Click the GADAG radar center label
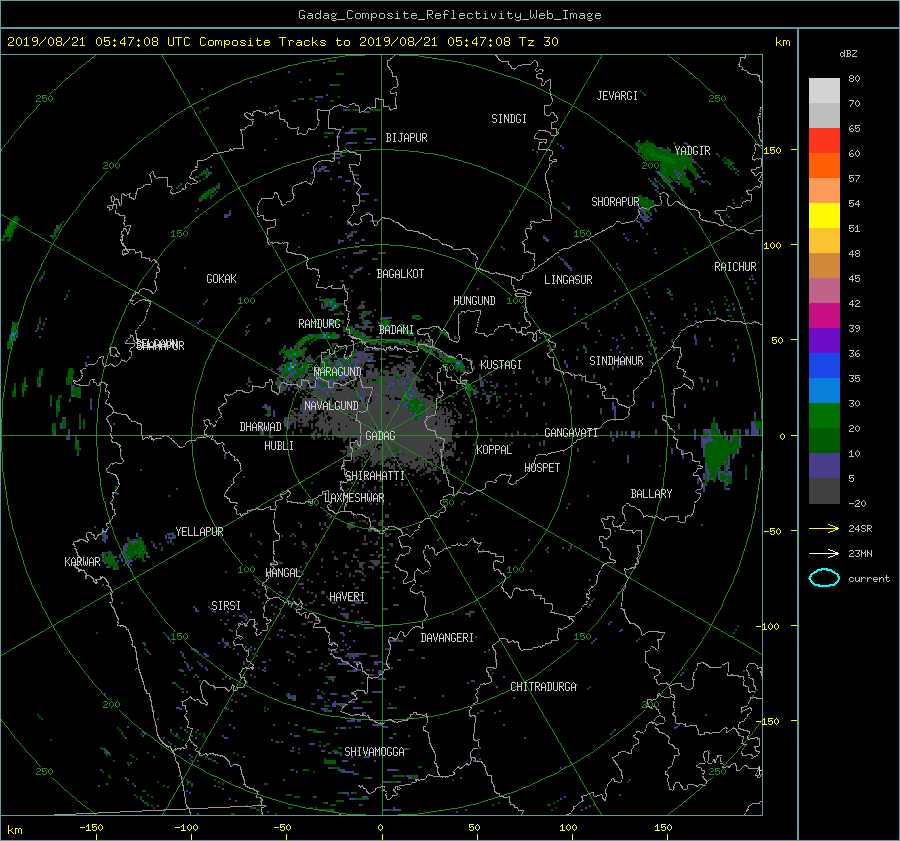The image size is (900, 841). (380, 436)
